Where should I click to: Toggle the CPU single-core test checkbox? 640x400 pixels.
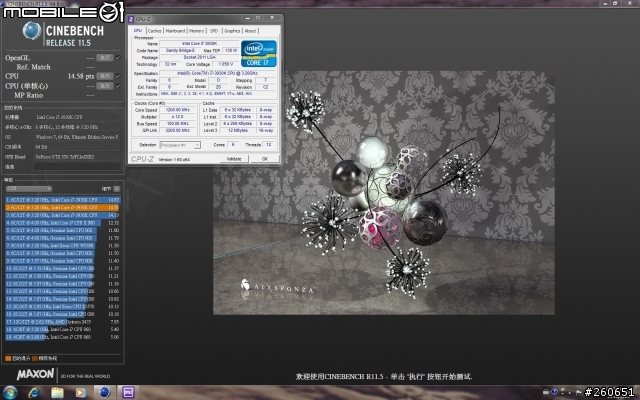pos(118,86)
